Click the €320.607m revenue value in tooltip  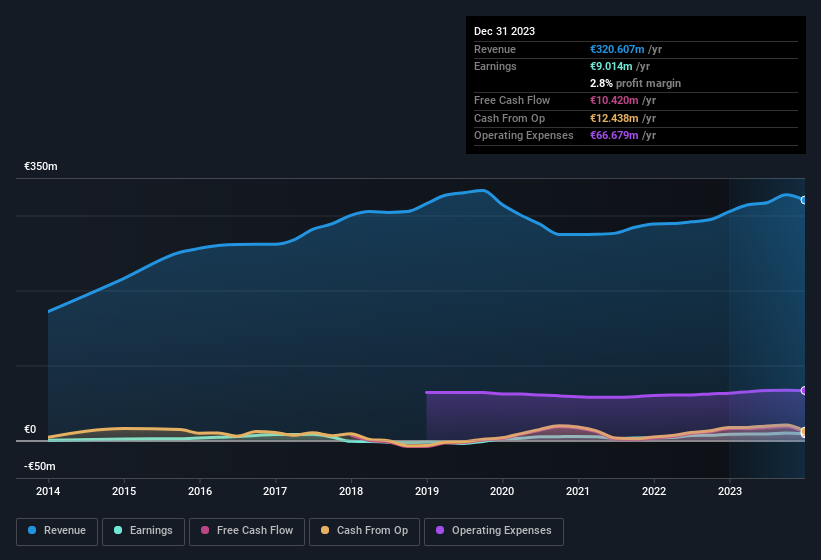pyautogui.click(x=617, y=49)
